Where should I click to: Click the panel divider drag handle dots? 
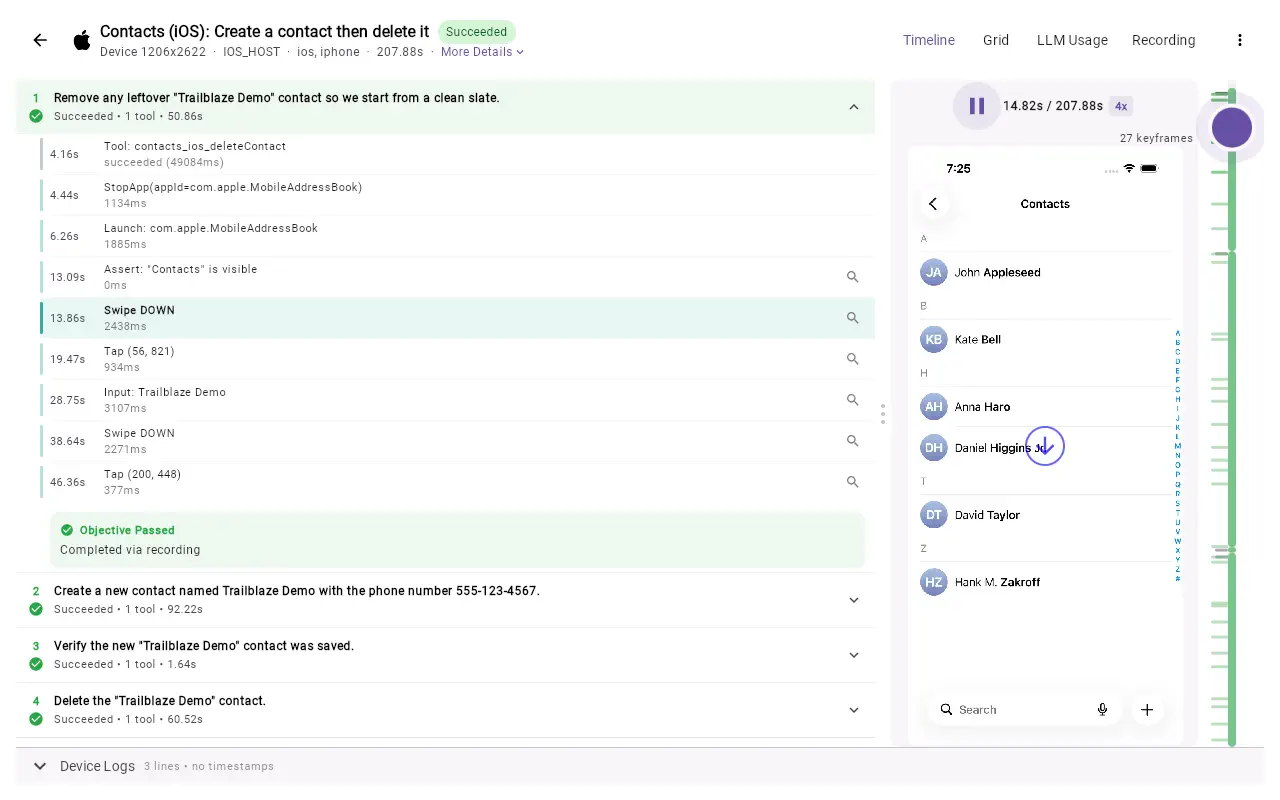click(883, 414)
